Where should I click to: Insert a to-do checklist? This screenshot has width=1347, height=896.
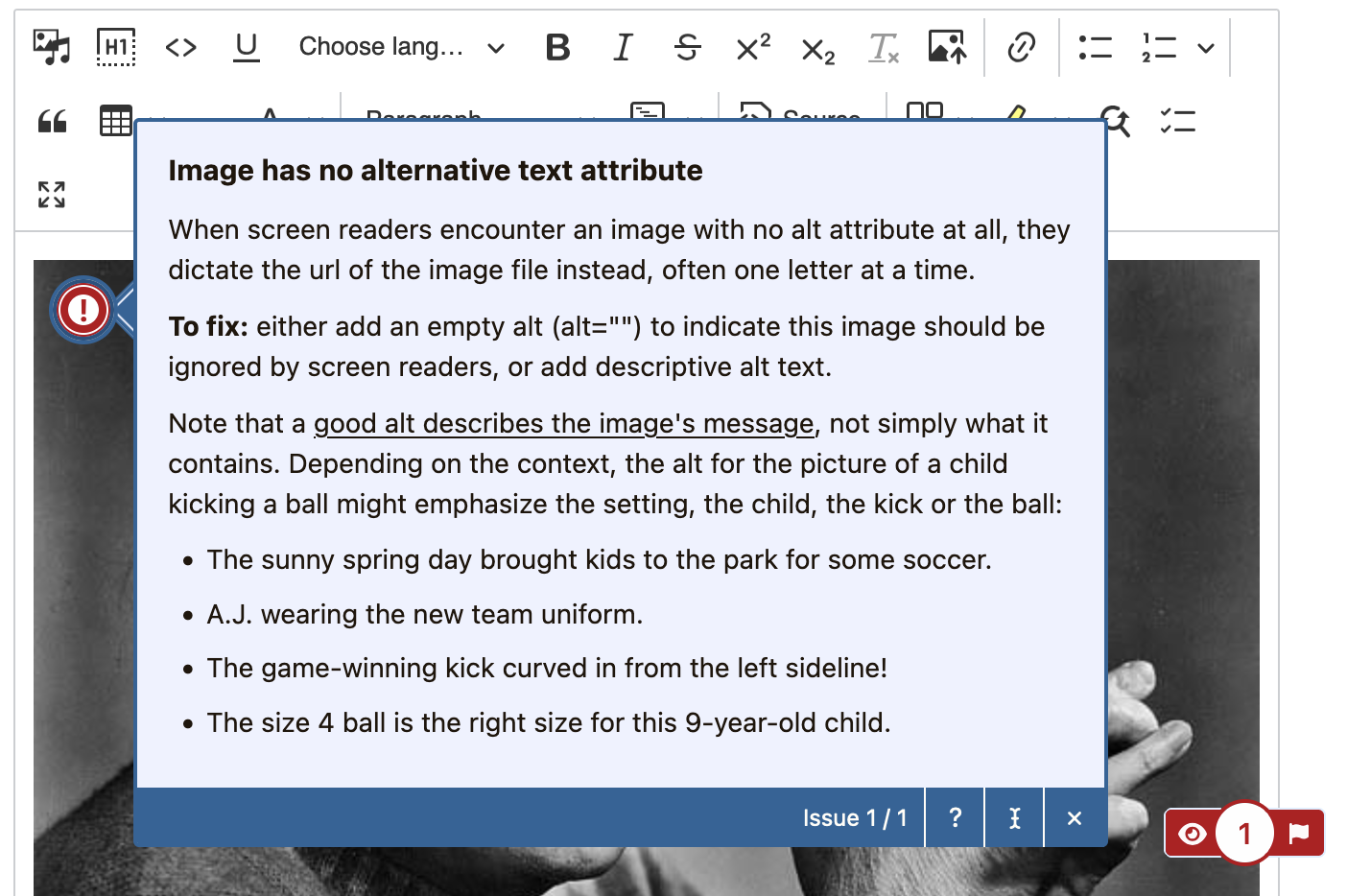(x=1177, y=121)
